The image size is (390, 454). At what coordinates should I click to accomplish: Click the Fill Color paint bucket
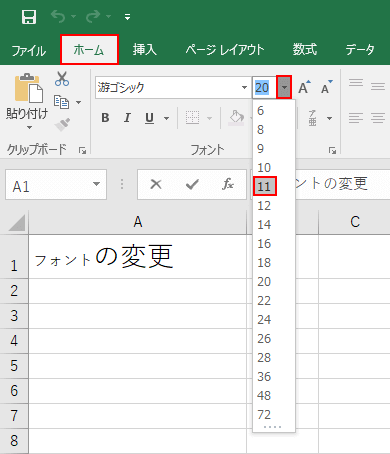click(237, 118)
